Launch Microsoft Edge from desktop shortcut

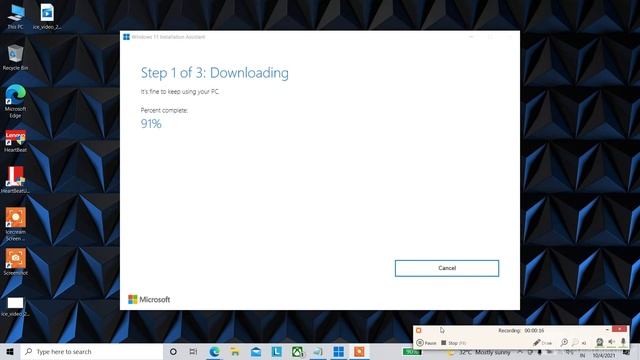[16, 101]
